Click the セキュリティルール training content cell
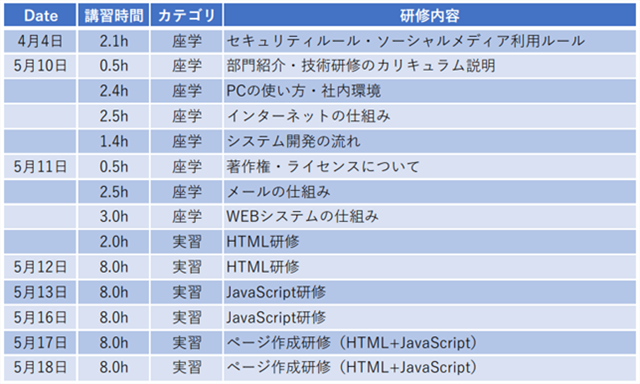 [x=430, y=41]
